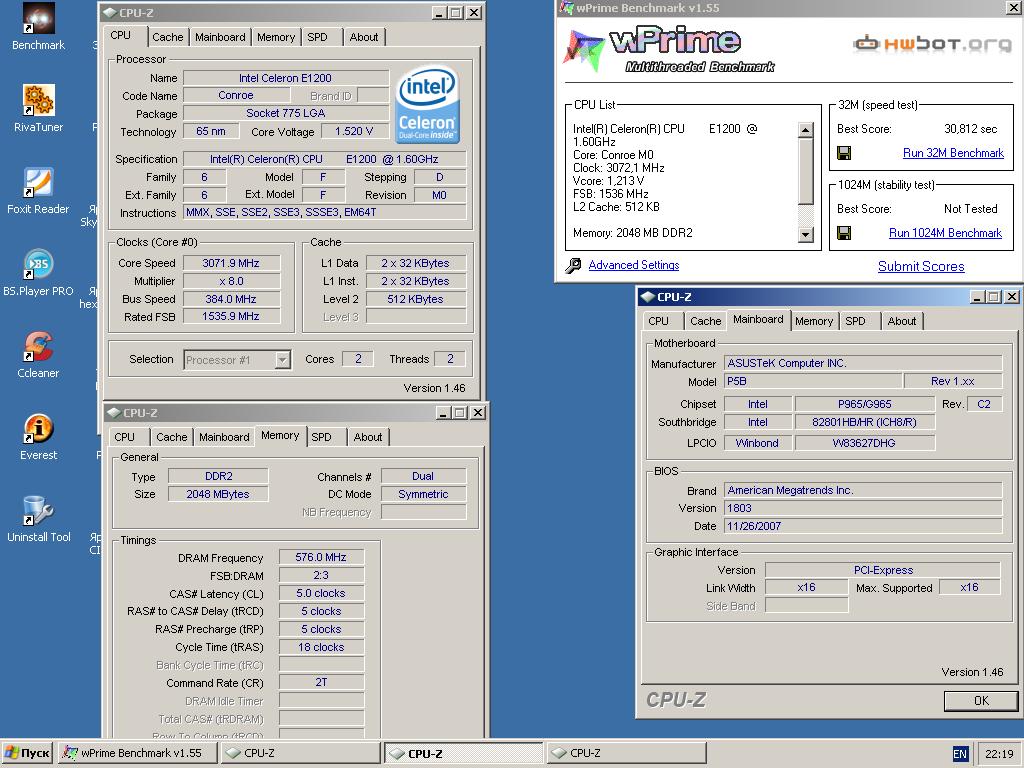Select Cache tab in Memory CPU-Z window
This screenshot has width=1024, height=768.
172,437
